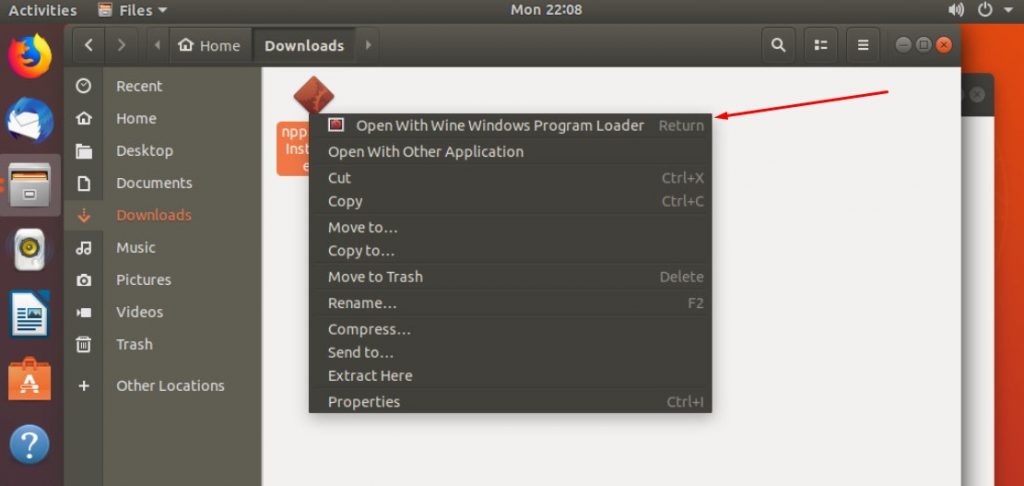
Task: Click the Recent clock icon in the sidebar
Action: 84,86
